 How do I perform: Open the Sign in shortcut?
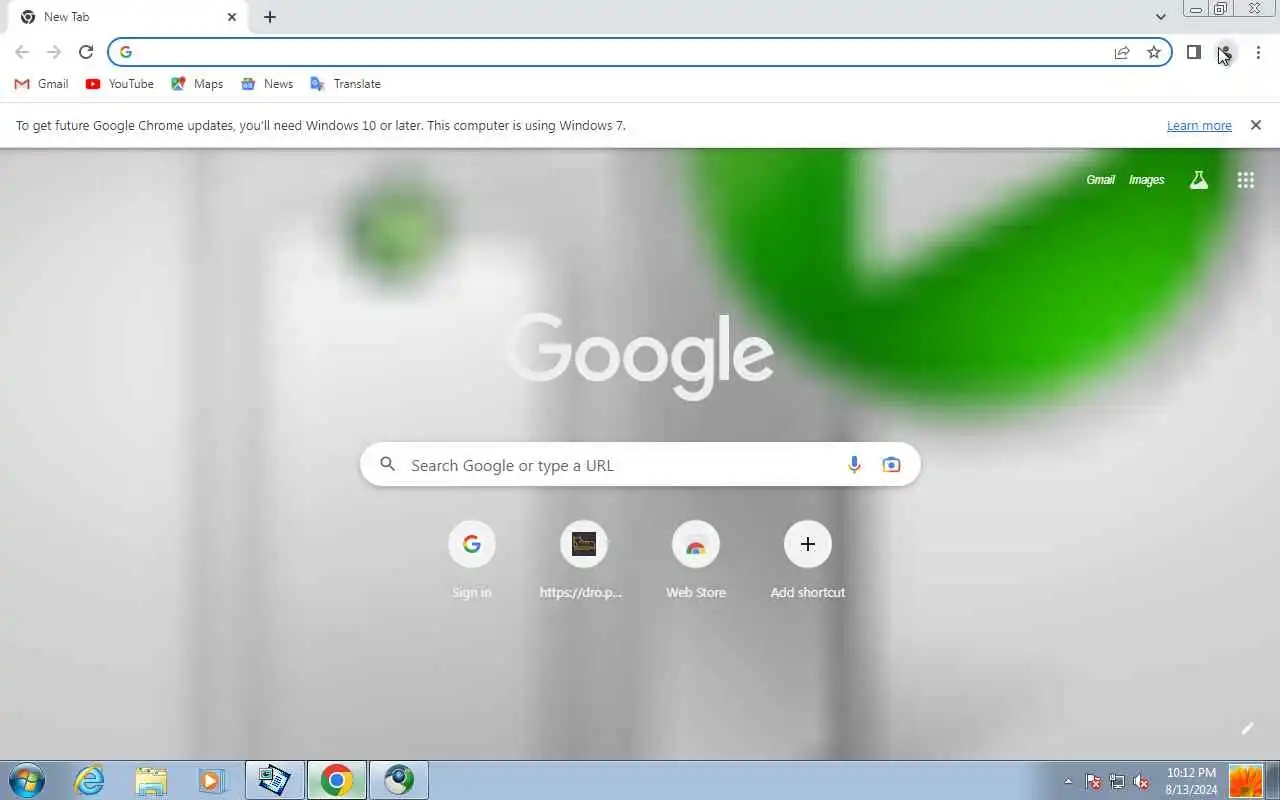pyautogui.click(x=472, y=560)
